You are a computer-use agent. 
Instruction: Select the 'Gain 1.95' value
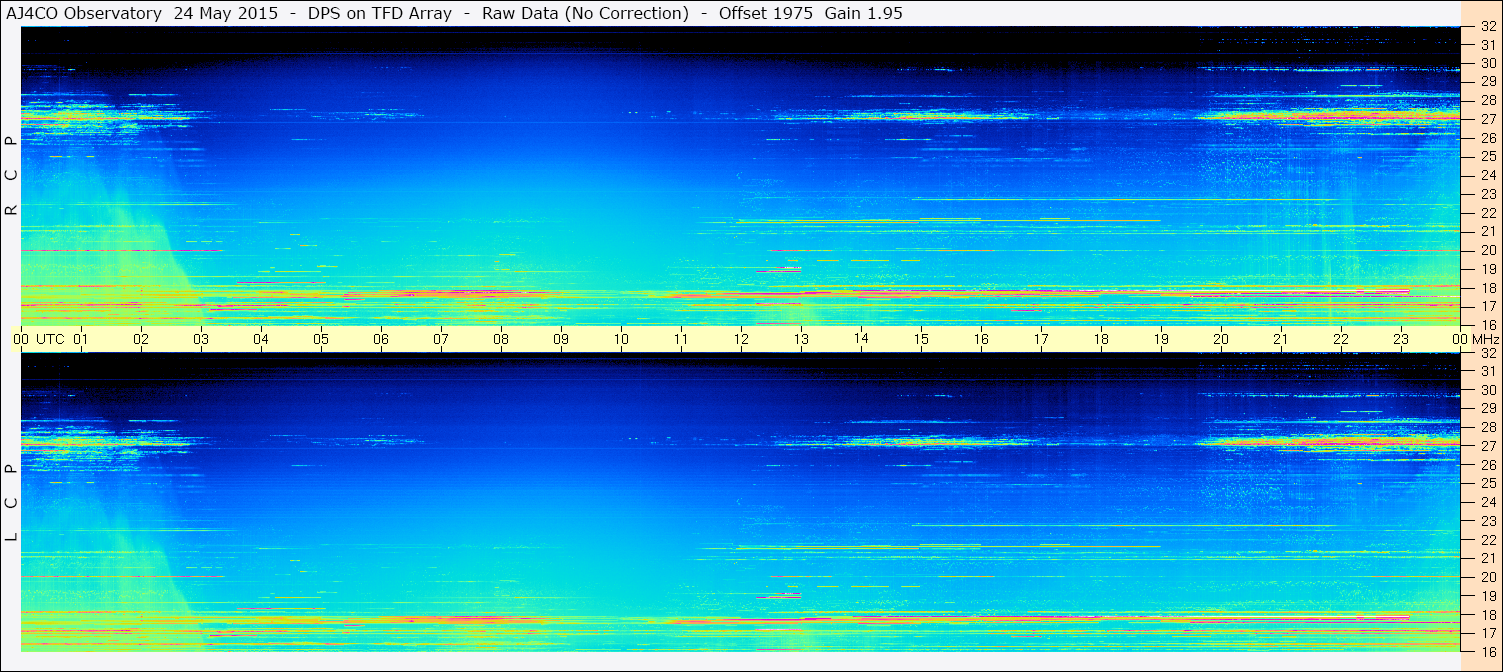pos(864,13)
